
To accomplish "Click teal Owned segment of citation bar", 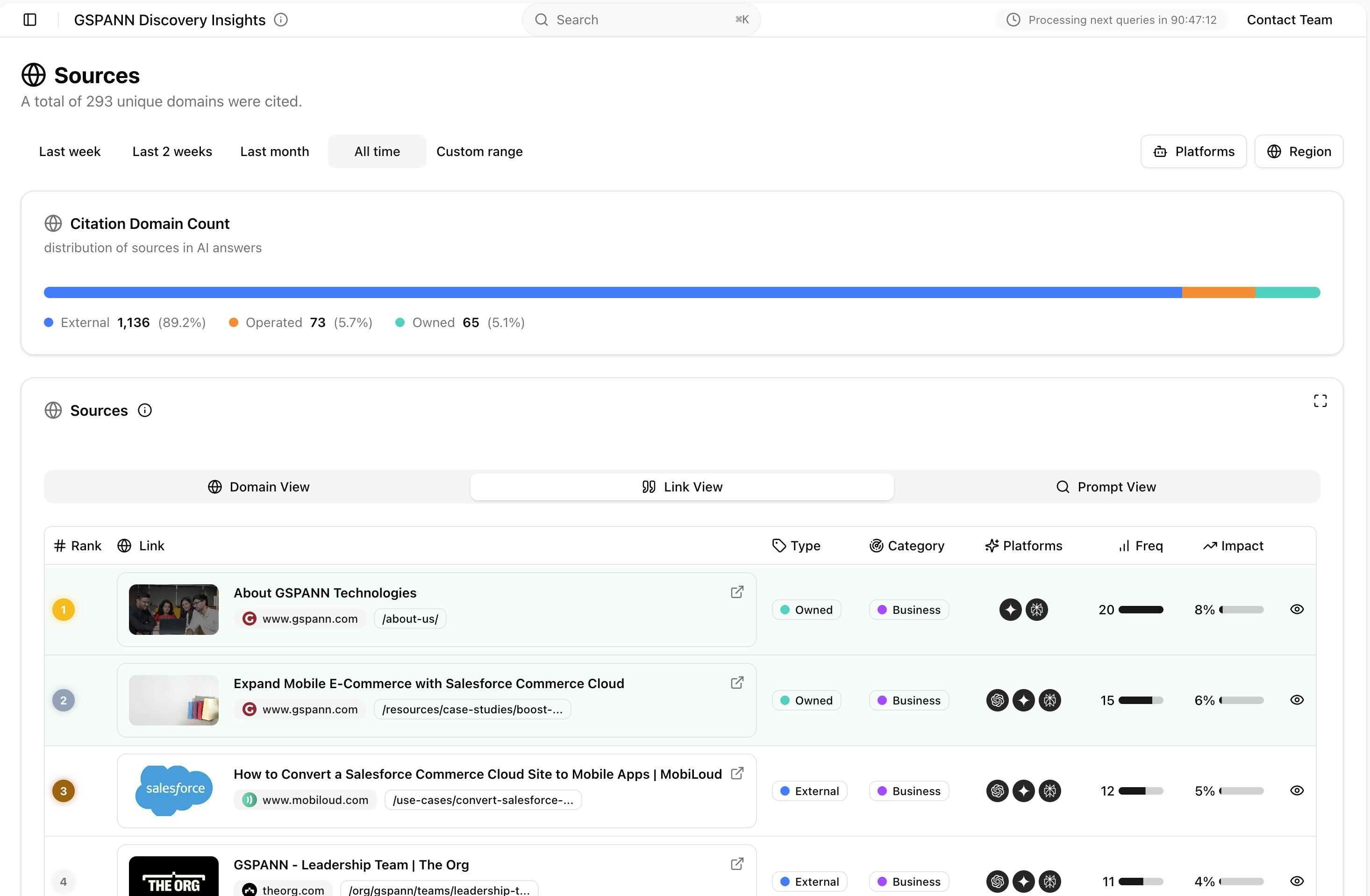I will tap(1288, 292).
